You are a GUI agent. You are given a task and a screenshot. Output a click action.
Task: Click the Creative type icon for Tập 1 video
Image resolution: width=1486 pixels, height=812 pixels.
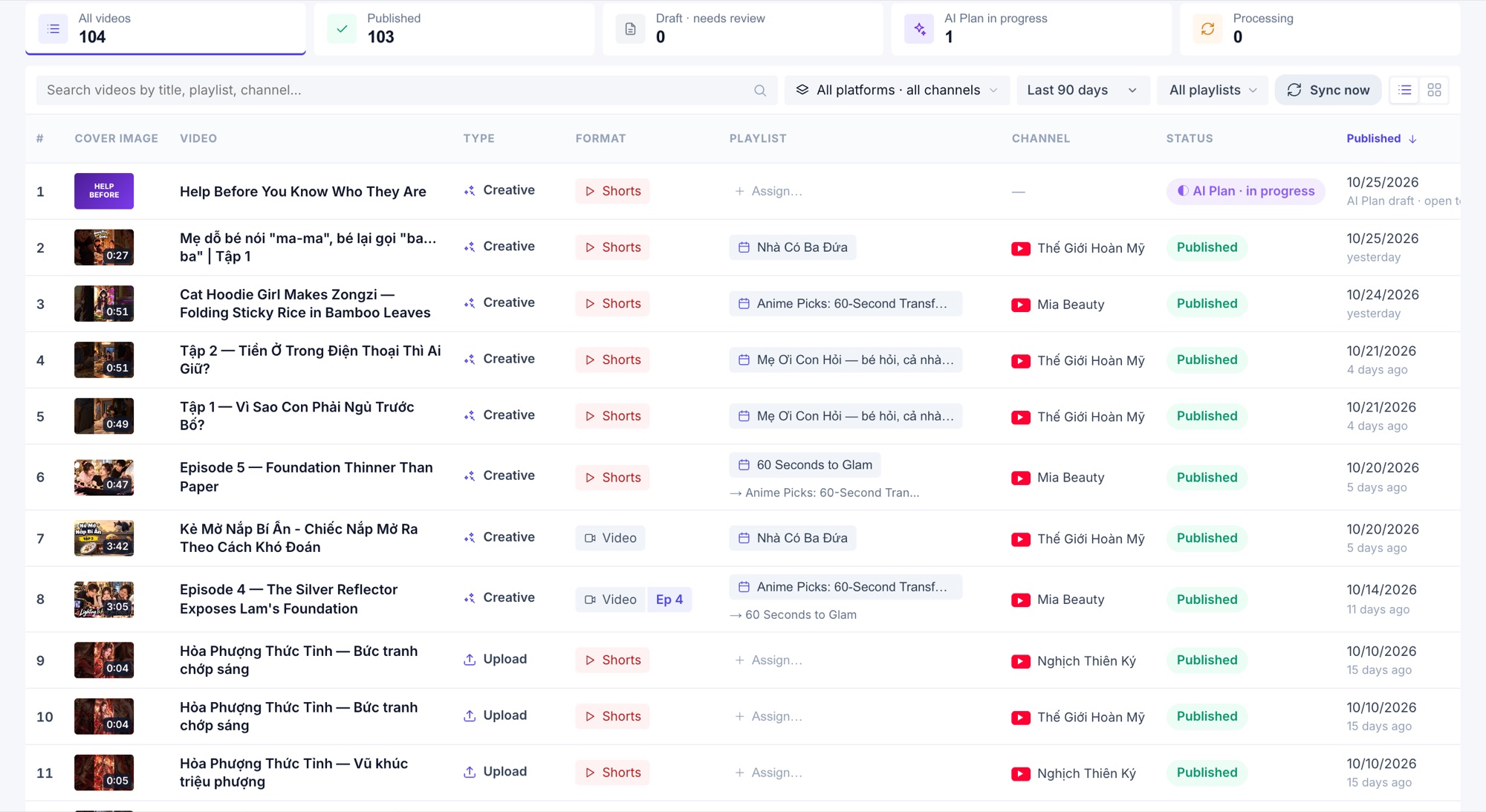469,416
